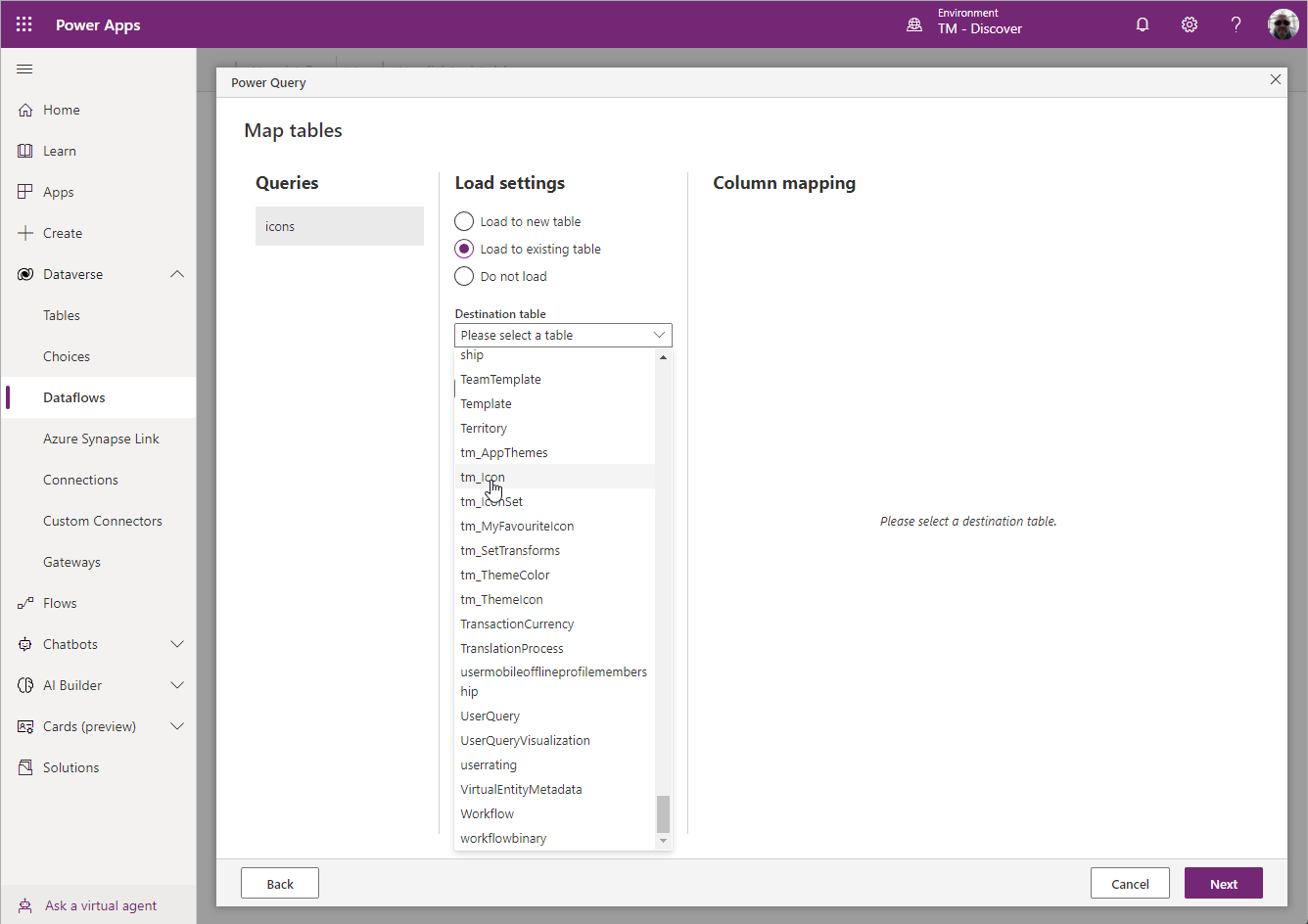
Task: Choose workflowbinary from the table list
Action: point(555,838)
